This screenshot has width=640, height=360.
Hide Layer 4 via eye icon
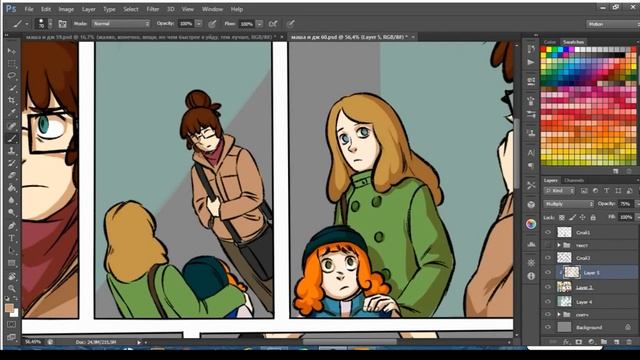pos(548,302)
